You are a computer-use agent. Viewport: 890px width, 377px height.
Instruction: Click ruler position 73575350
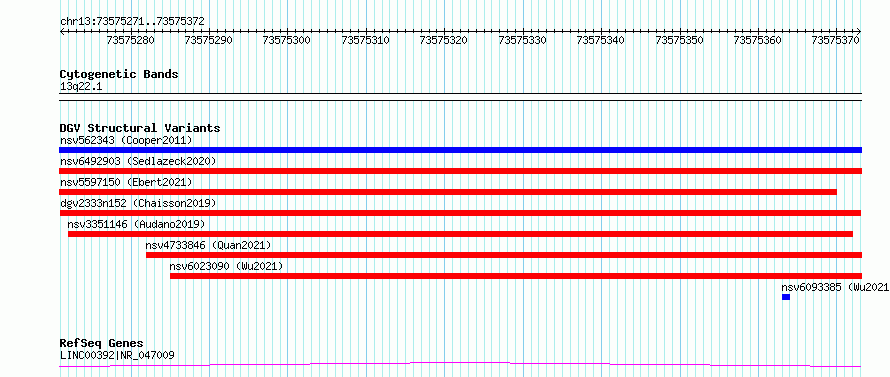tap(679, 40)
